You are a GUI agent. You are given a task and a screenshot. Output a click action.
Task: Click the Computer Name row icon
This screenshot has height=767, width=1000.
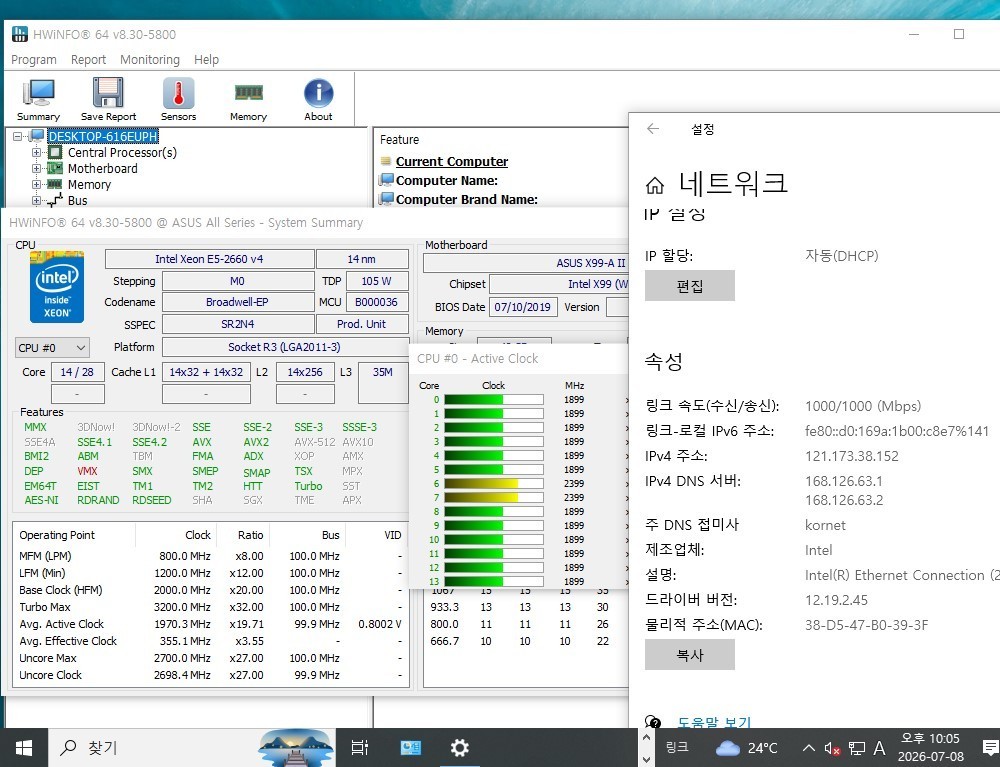pos(385,180)
